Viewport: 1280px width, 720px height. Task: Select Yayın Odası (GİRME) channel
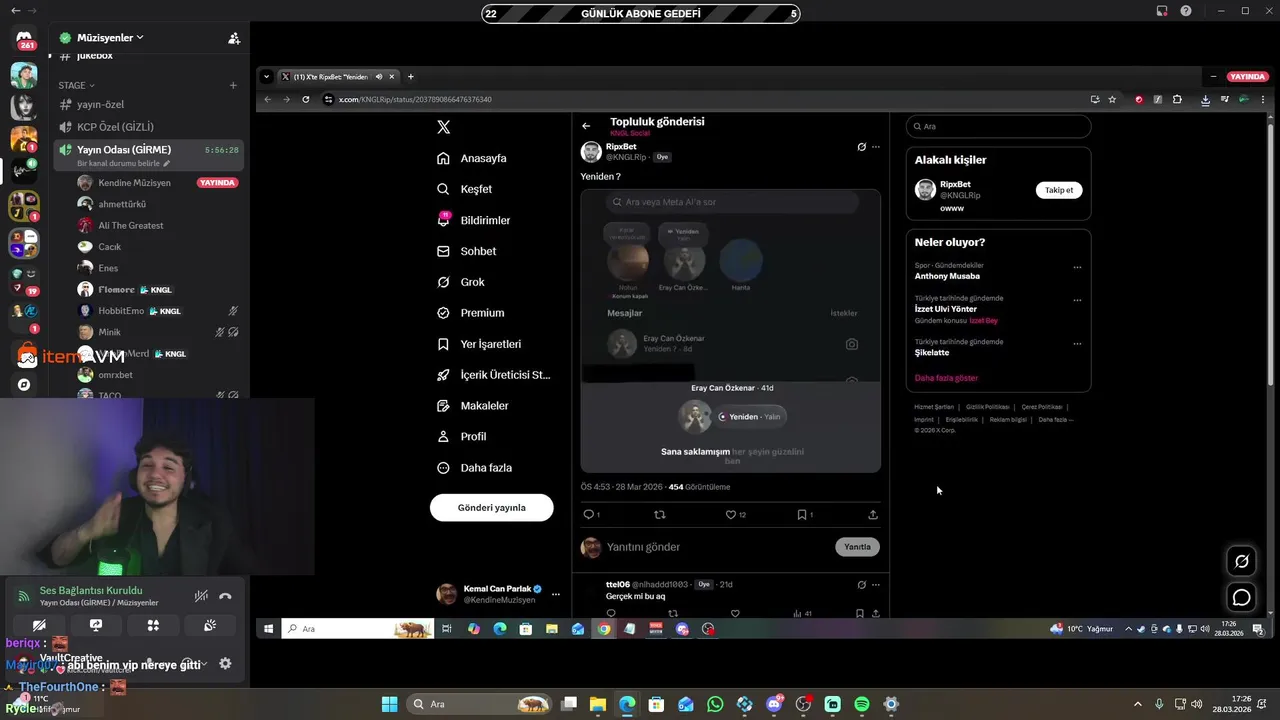point(148,154)
